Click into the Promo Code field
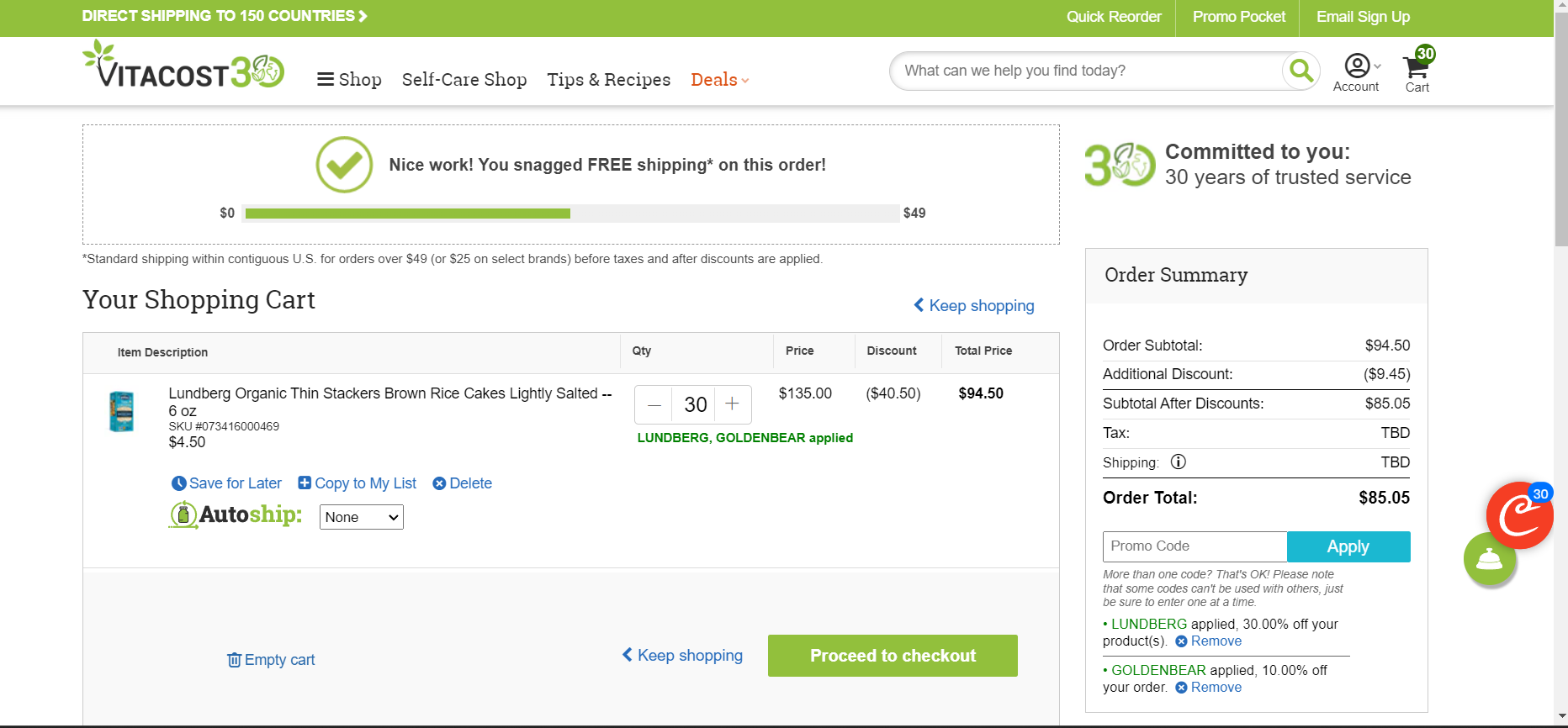 (x=1195, y=546)
